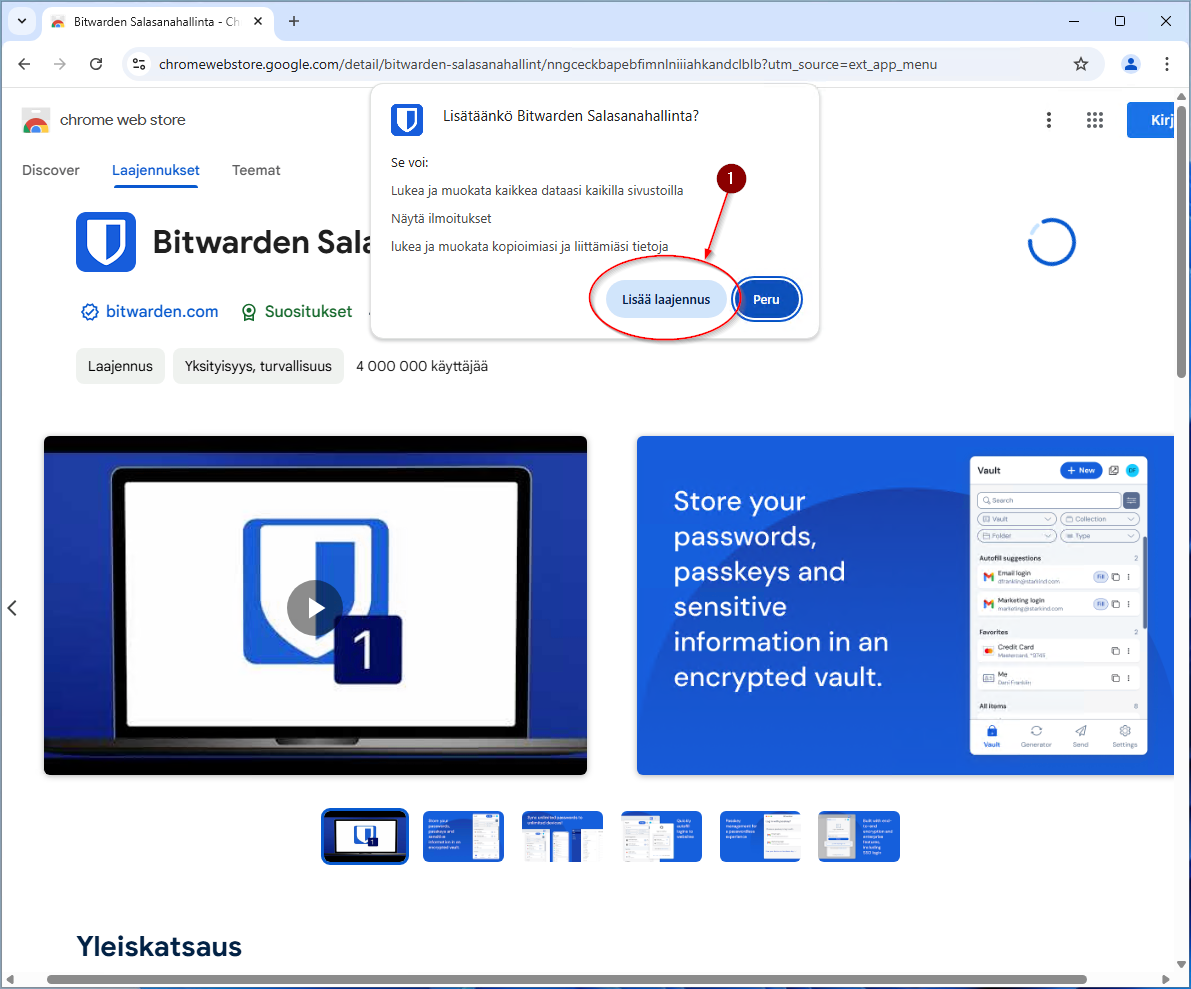Click the chrome web store logo
Viewport: 1191px width, 989px height.
coord(103,120)
